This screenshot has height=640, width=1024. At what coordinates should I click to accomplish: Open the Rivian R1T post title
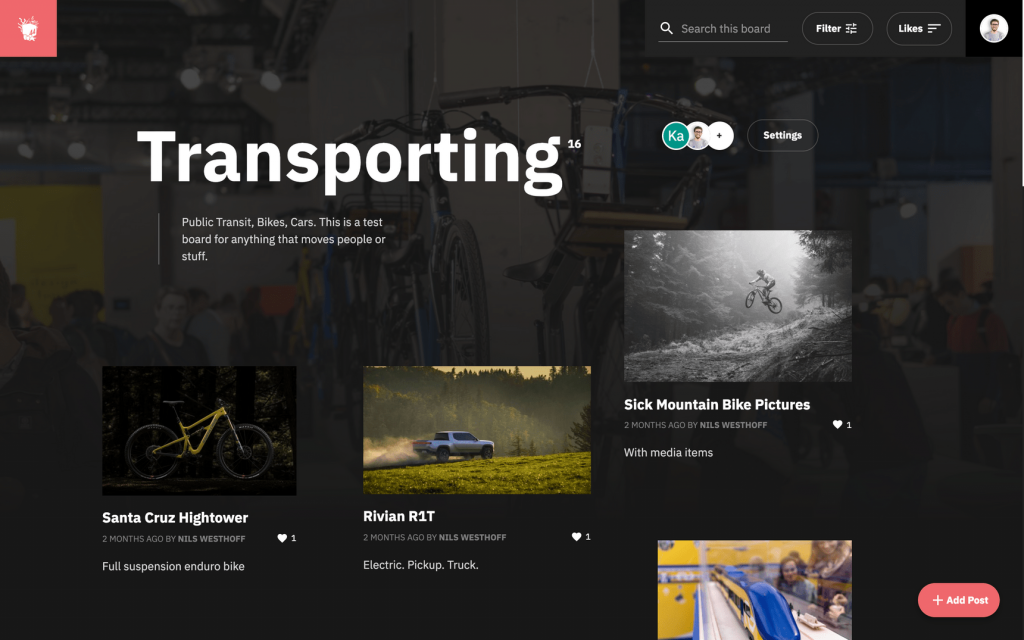coord(398,516)
